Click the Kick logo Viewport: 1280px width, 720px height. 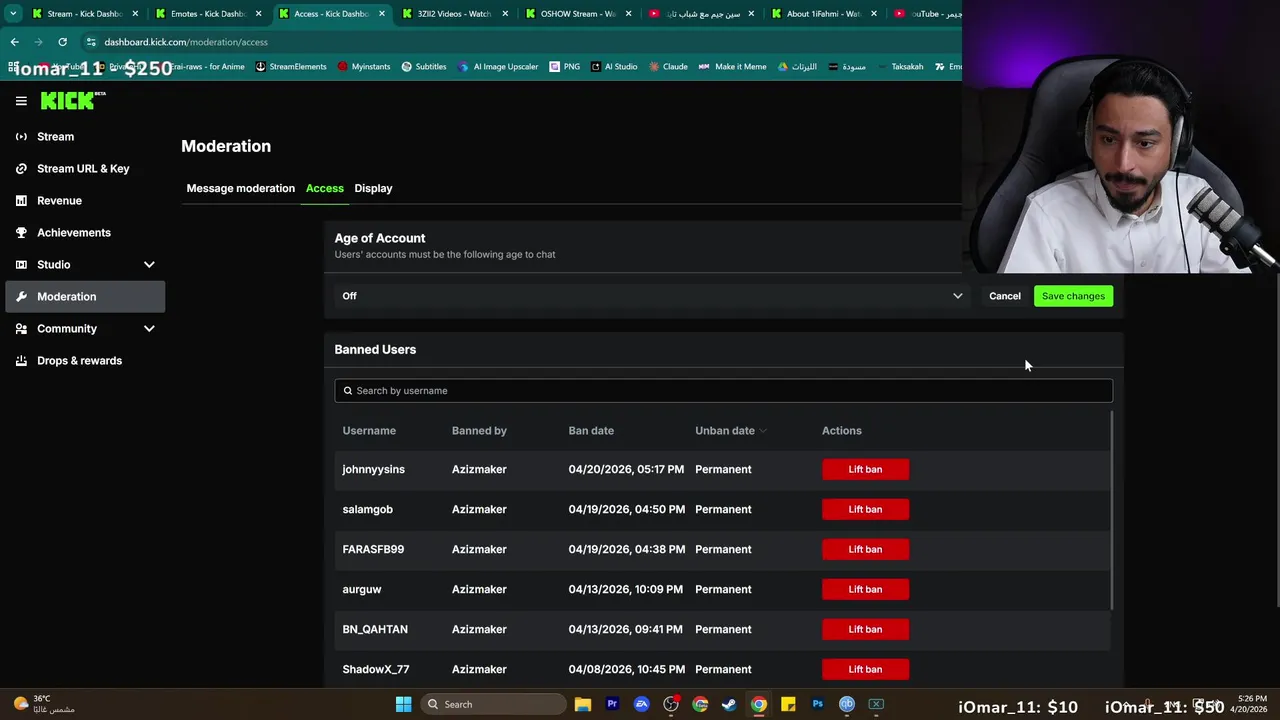[72, 100]
